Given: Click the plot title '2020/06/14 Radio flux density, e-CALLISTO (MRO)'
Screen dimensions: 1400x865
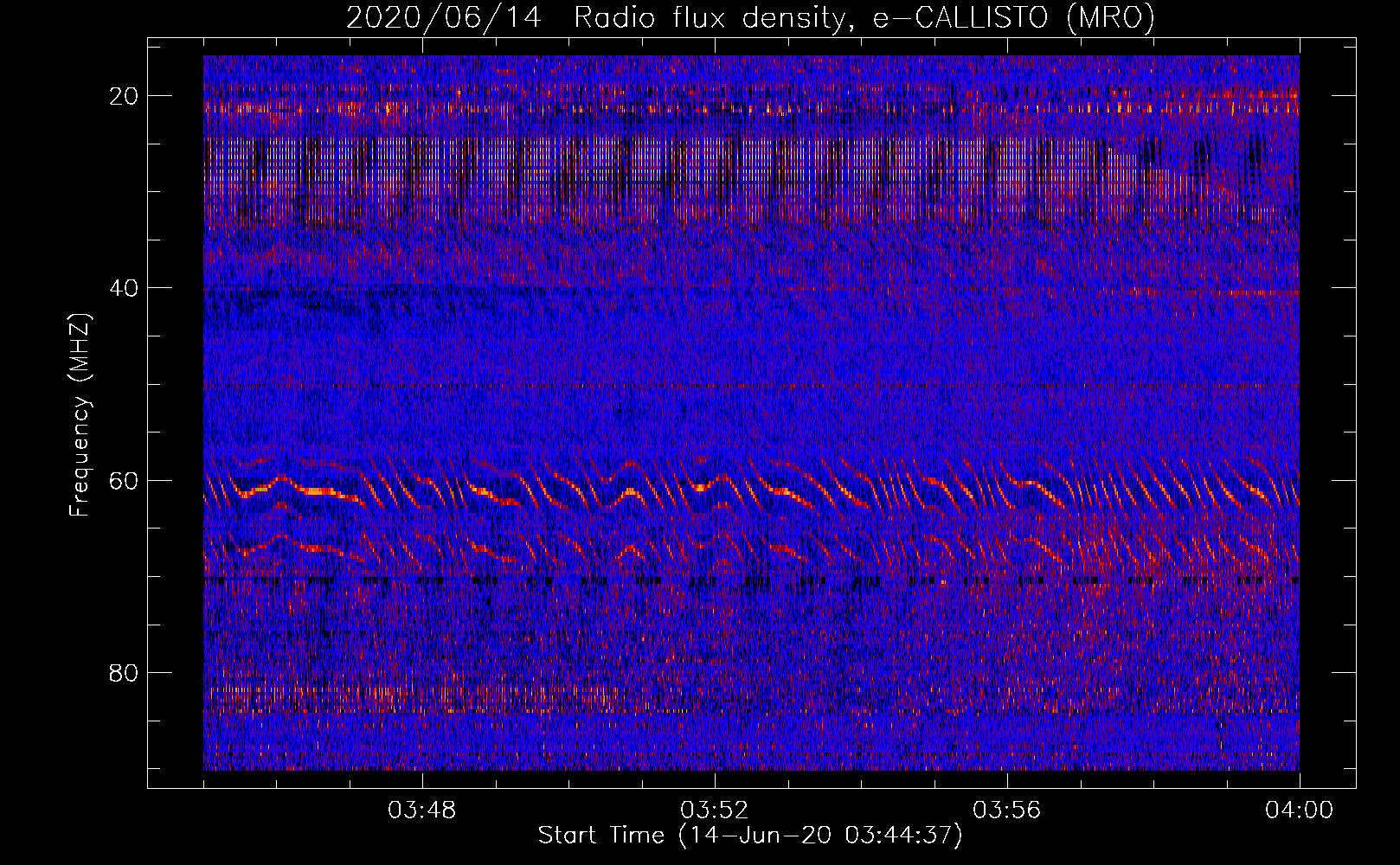Looking at the screenshot, I should click(x=750, y=17).
